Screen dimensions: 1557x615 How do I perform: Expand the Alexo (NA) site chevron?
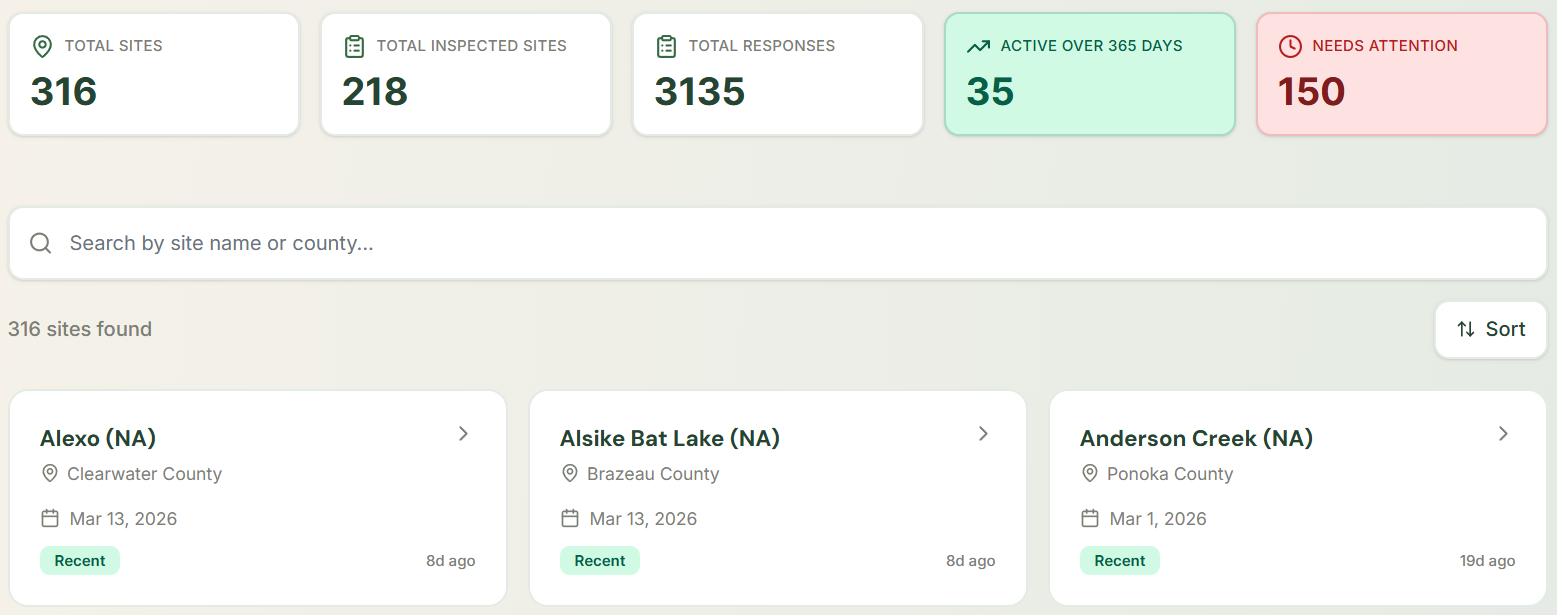pos(463,434)
